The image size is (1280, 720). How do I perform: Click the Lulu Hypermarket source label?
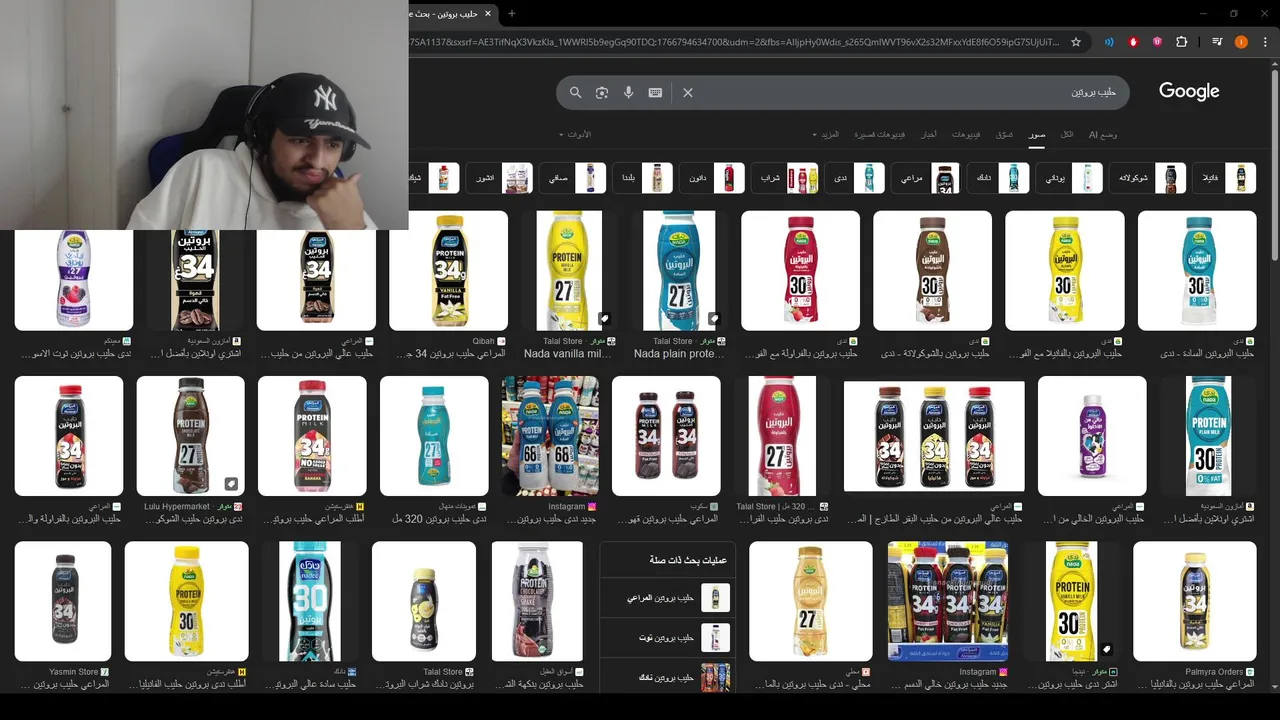[177, 507]
